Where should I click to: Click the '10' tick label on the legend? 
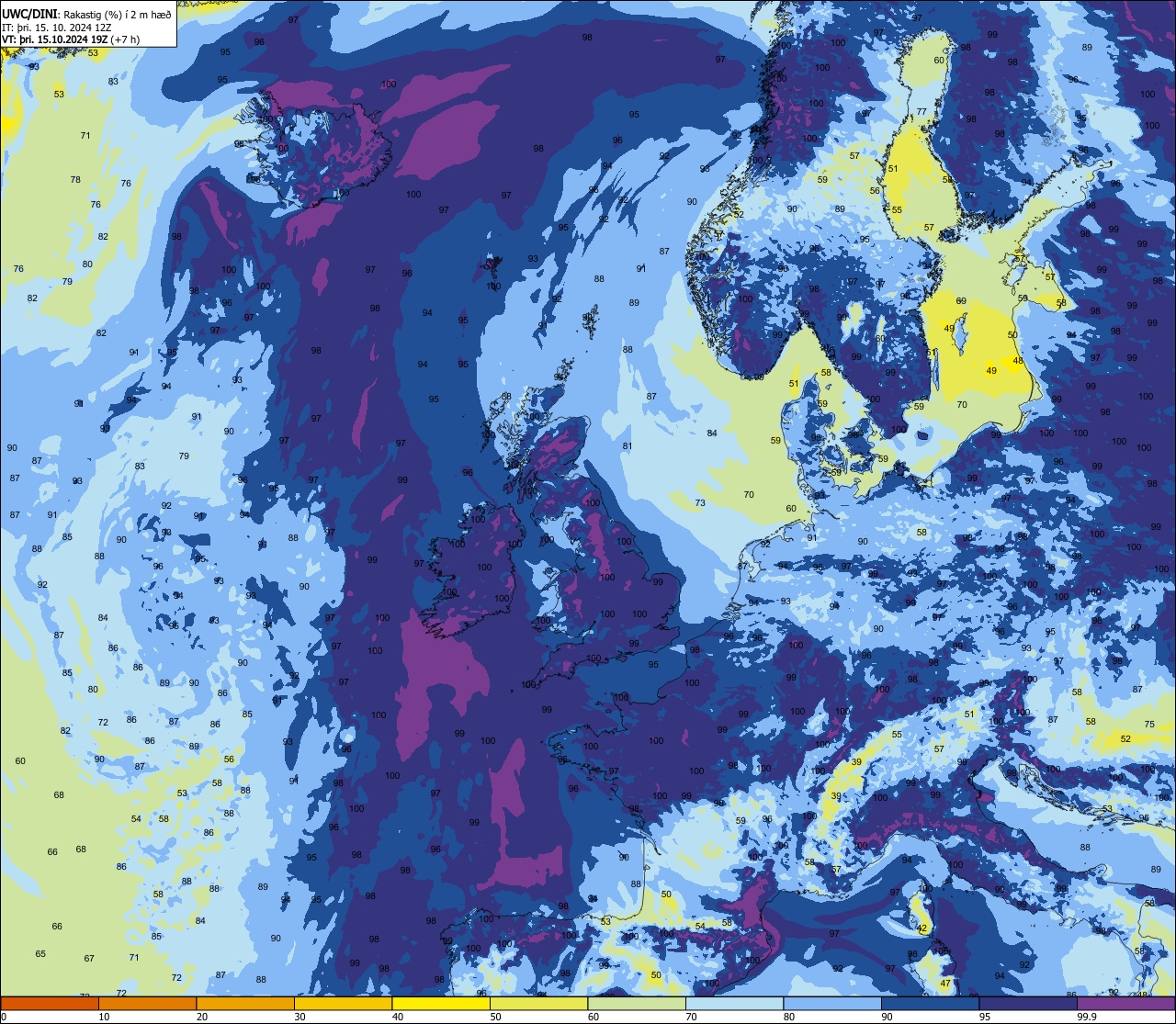(104, 1017)
